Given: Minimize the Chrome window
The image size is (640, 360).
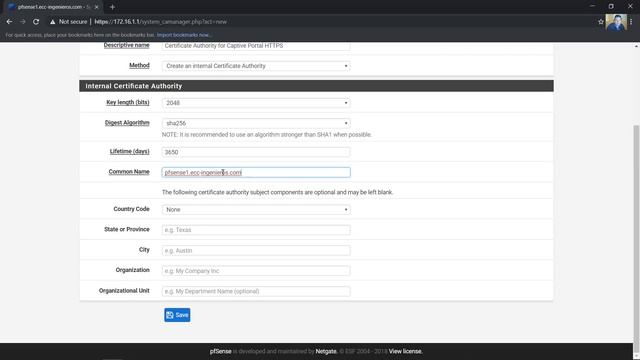Looking at the screenshot, I should pos(592,6).
